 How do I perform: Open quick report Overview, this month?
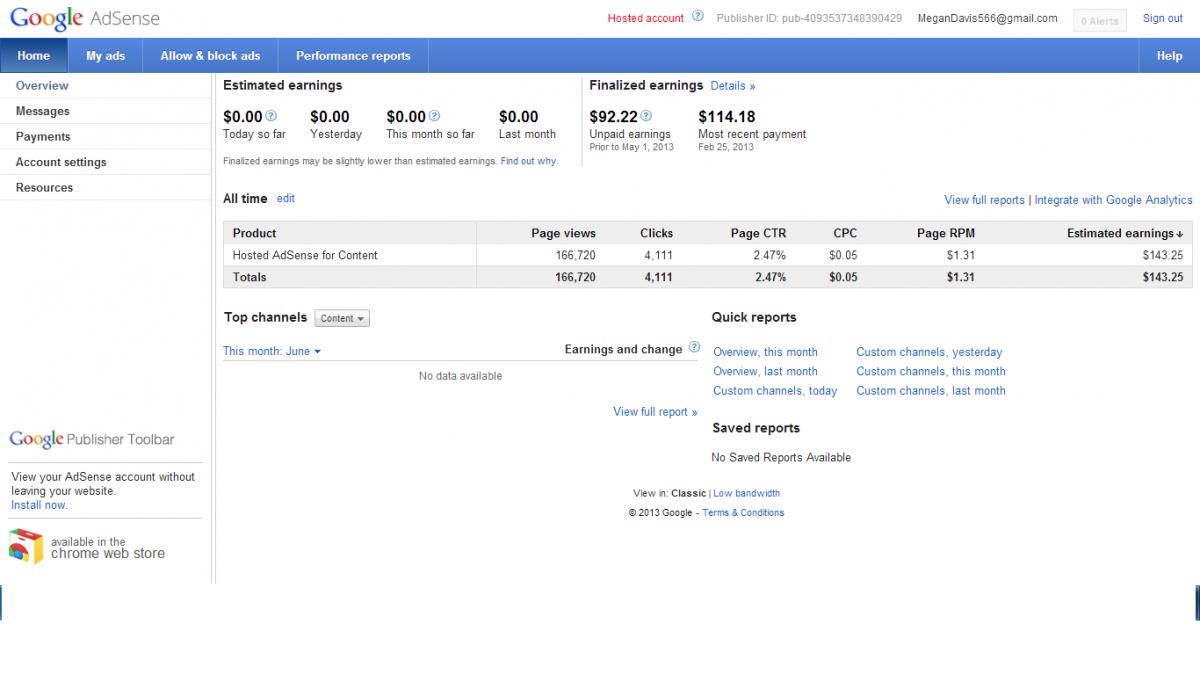765,352
